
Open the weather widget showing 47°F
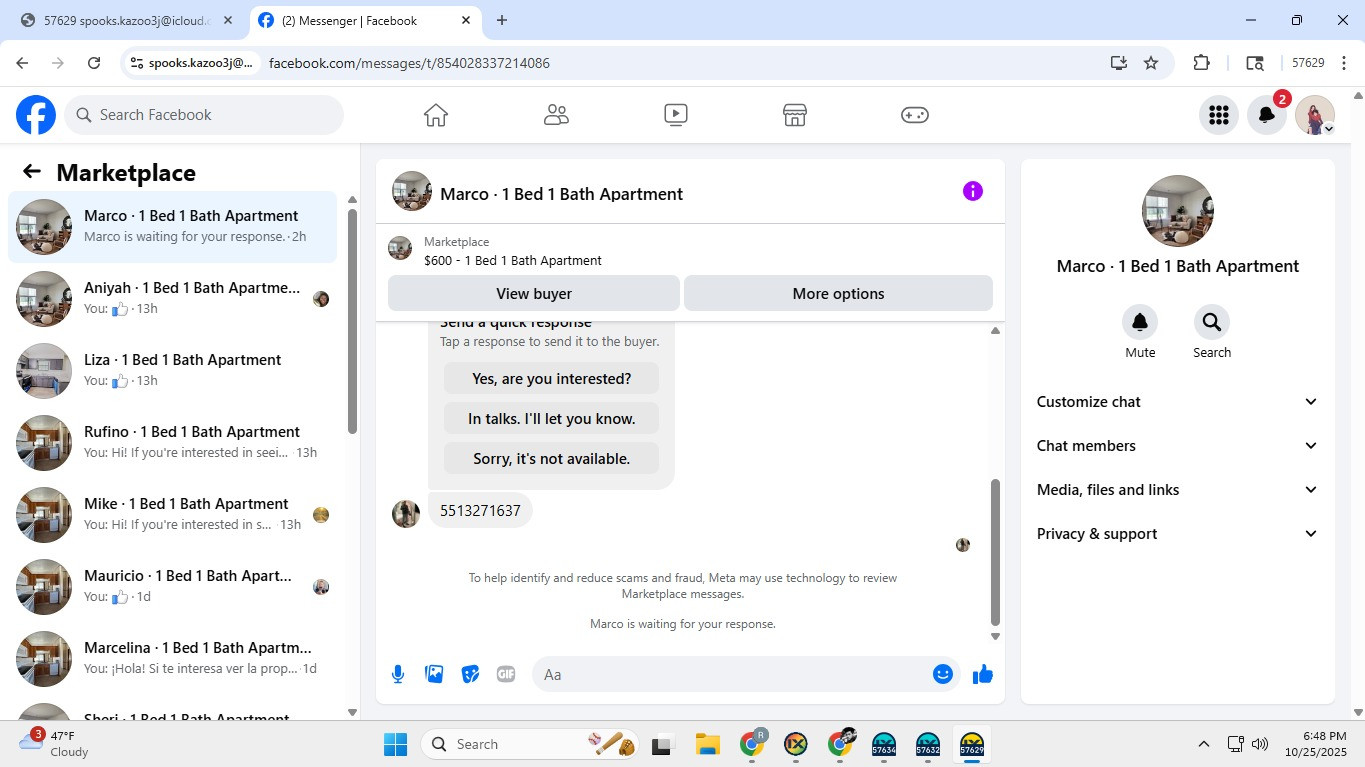[x=55, y=744]
